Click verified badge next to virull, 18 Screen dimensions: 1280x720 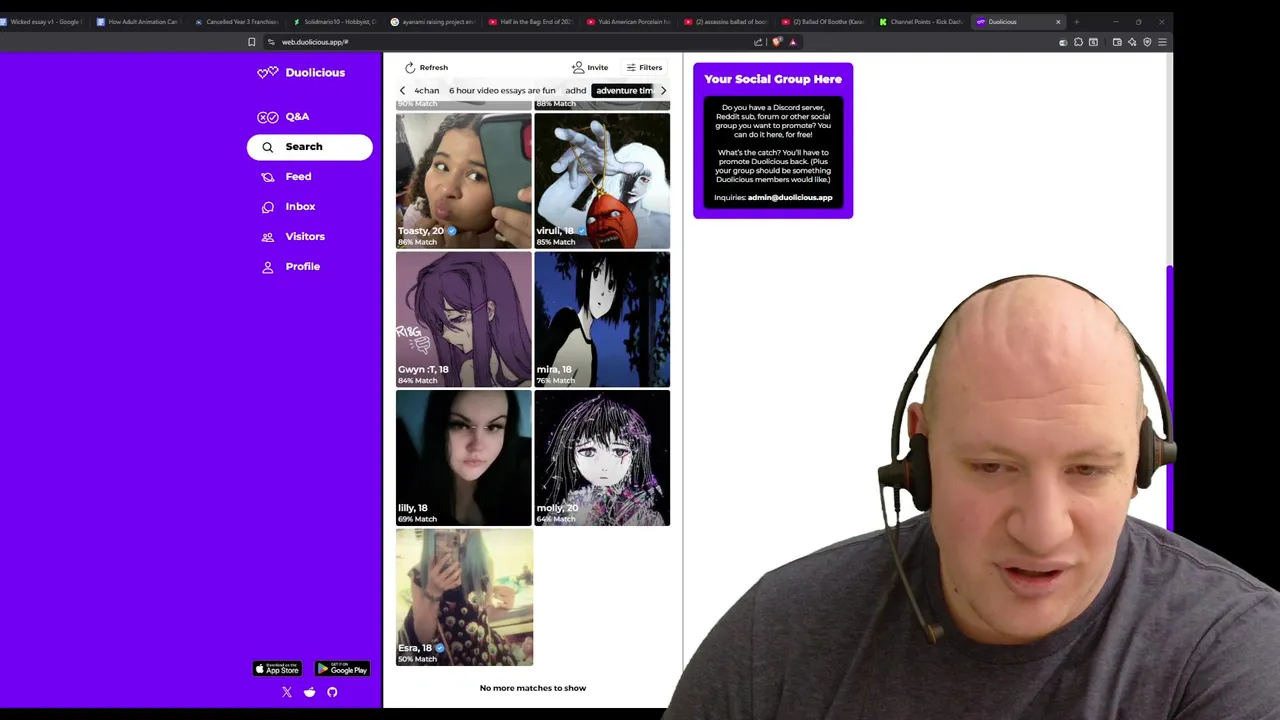click(x=582, y=231)
